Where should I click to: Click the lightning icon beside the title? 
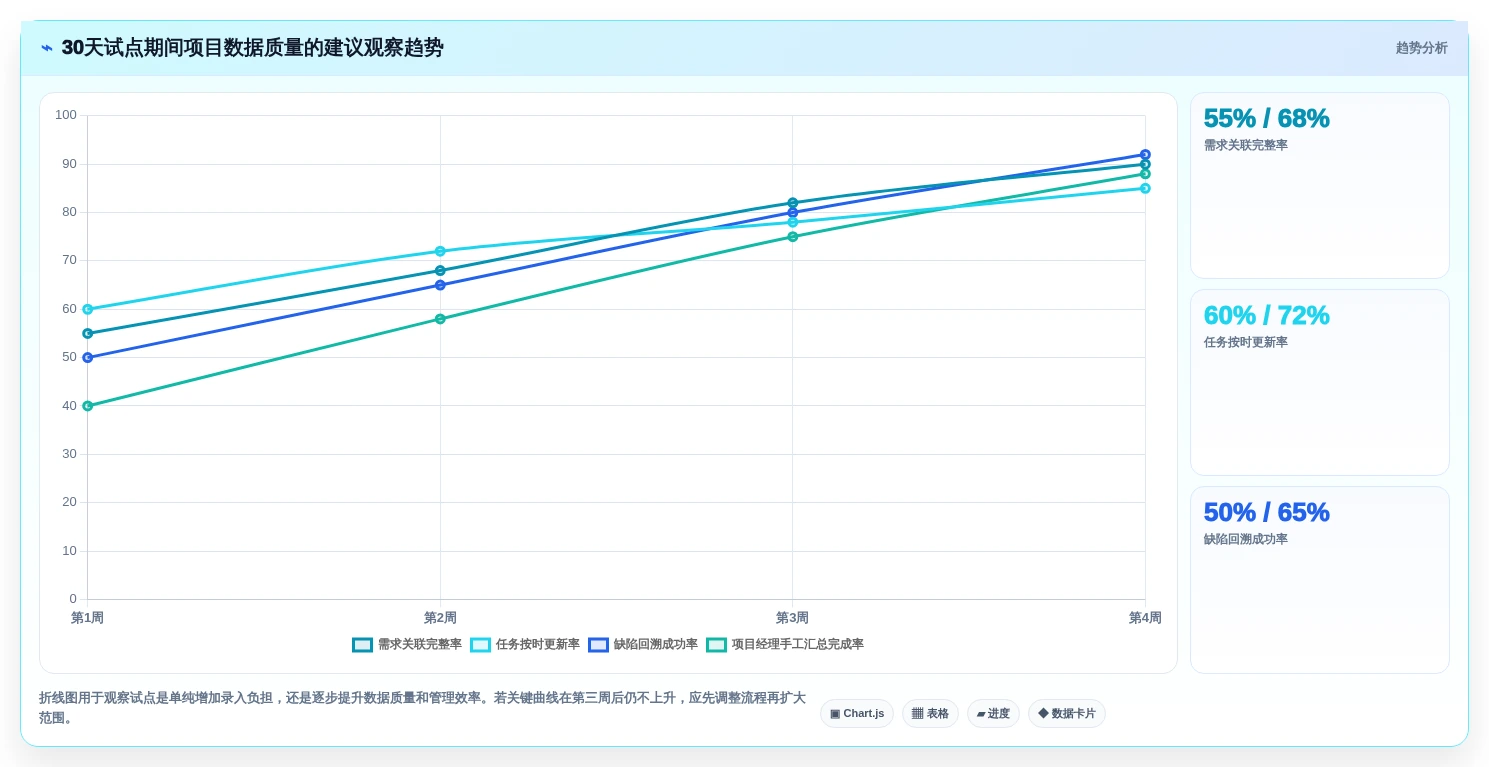[47, 48]
